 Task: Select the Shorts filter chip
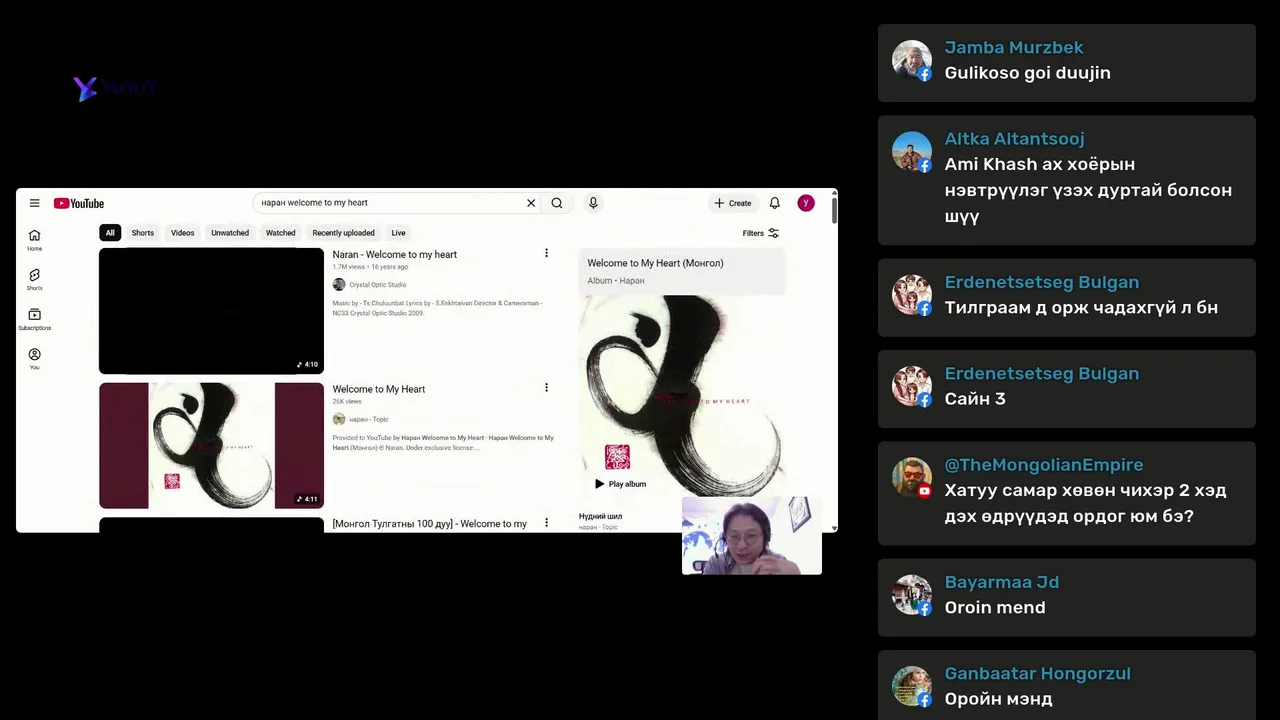click(143, 233)
